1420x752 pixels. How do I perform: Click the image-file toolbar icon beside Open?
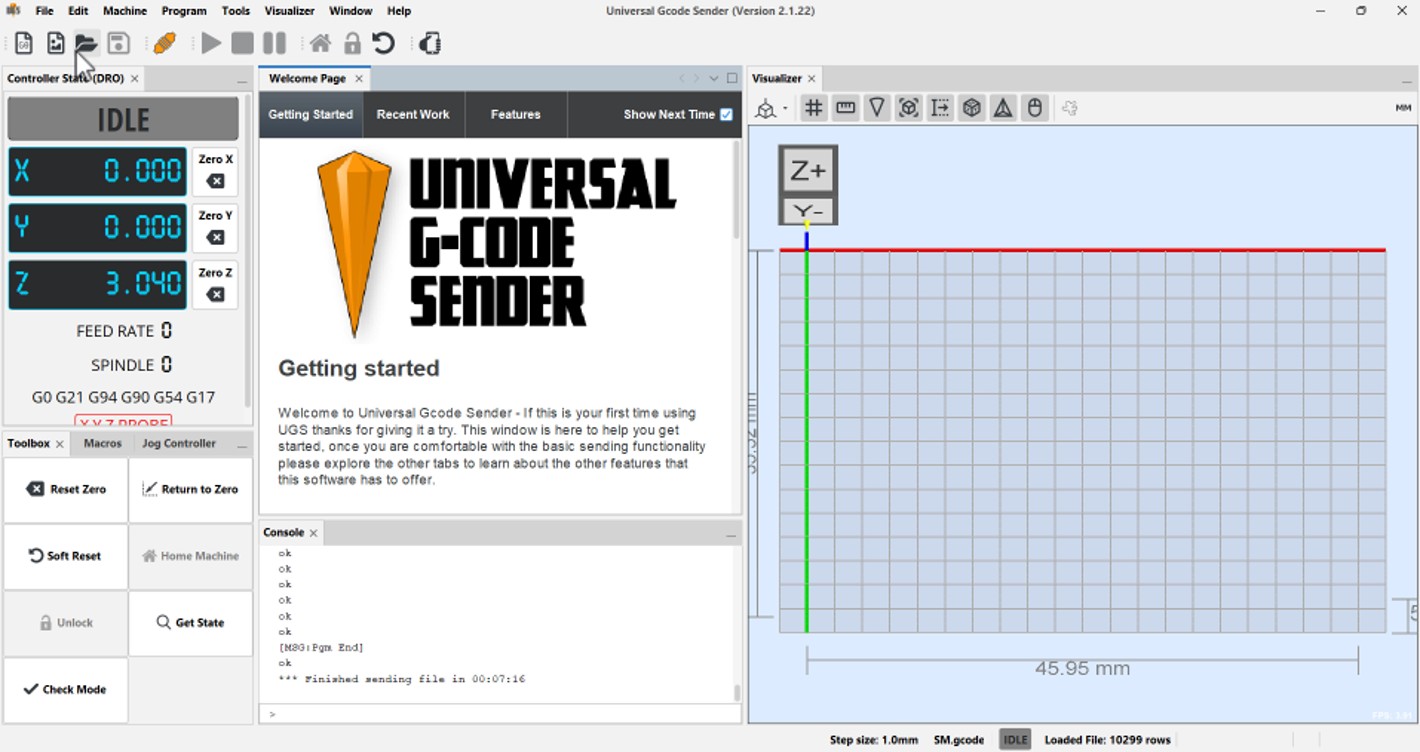point(55,43)
